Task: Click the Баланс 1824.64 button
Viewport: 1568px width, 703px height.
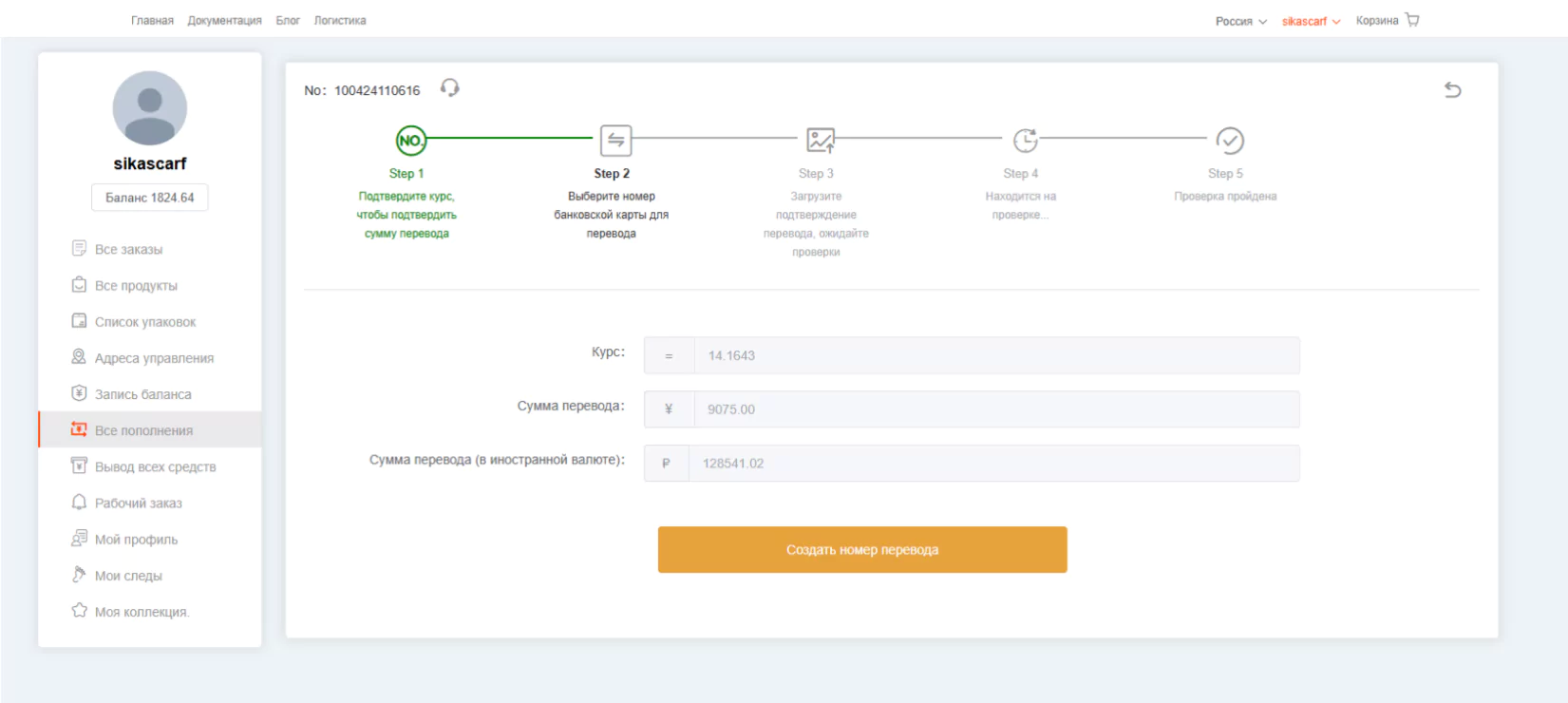Action: [150, 198]
